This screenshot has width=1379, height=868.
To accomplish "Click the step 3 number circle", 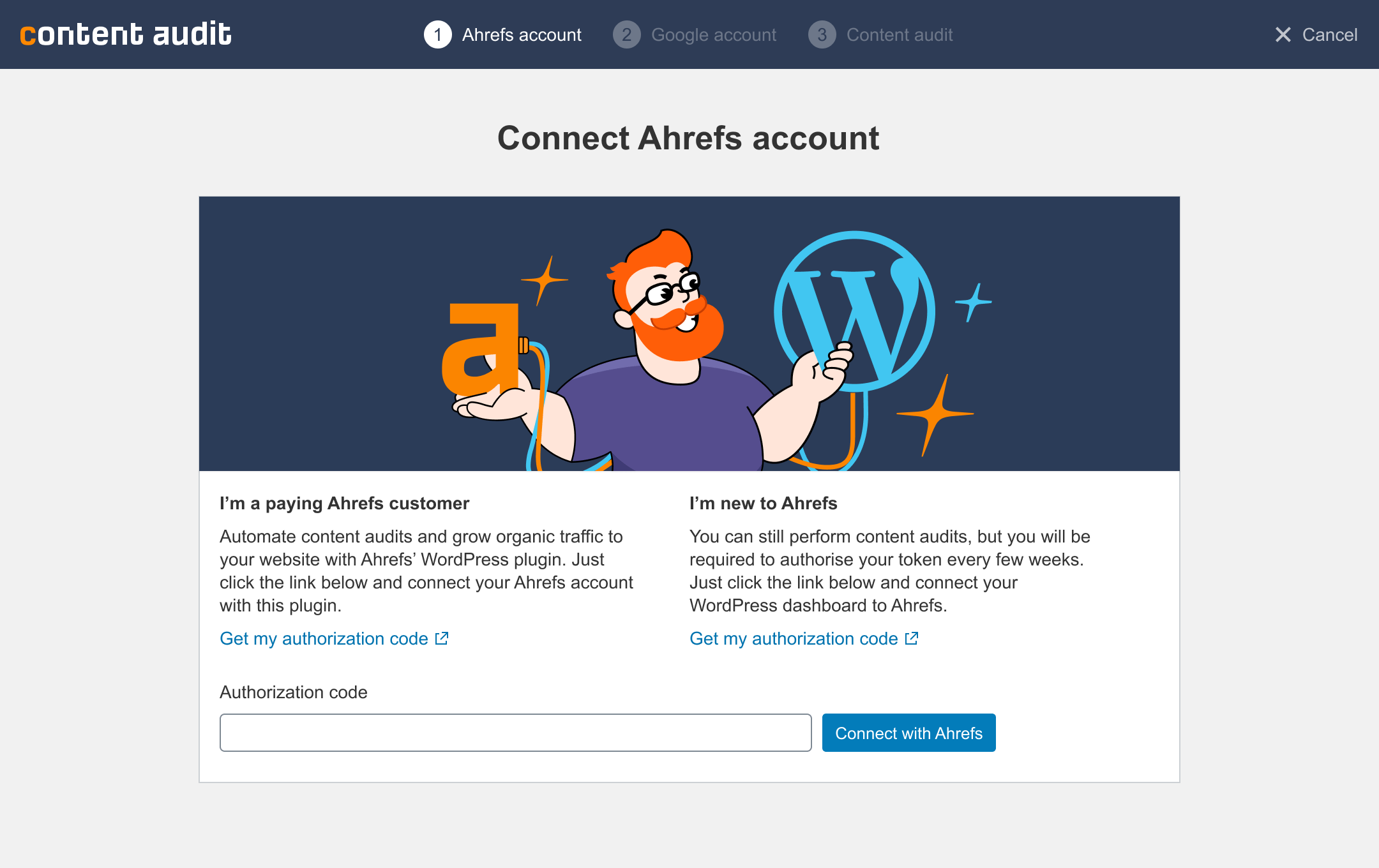I will [x=822, y=34].
